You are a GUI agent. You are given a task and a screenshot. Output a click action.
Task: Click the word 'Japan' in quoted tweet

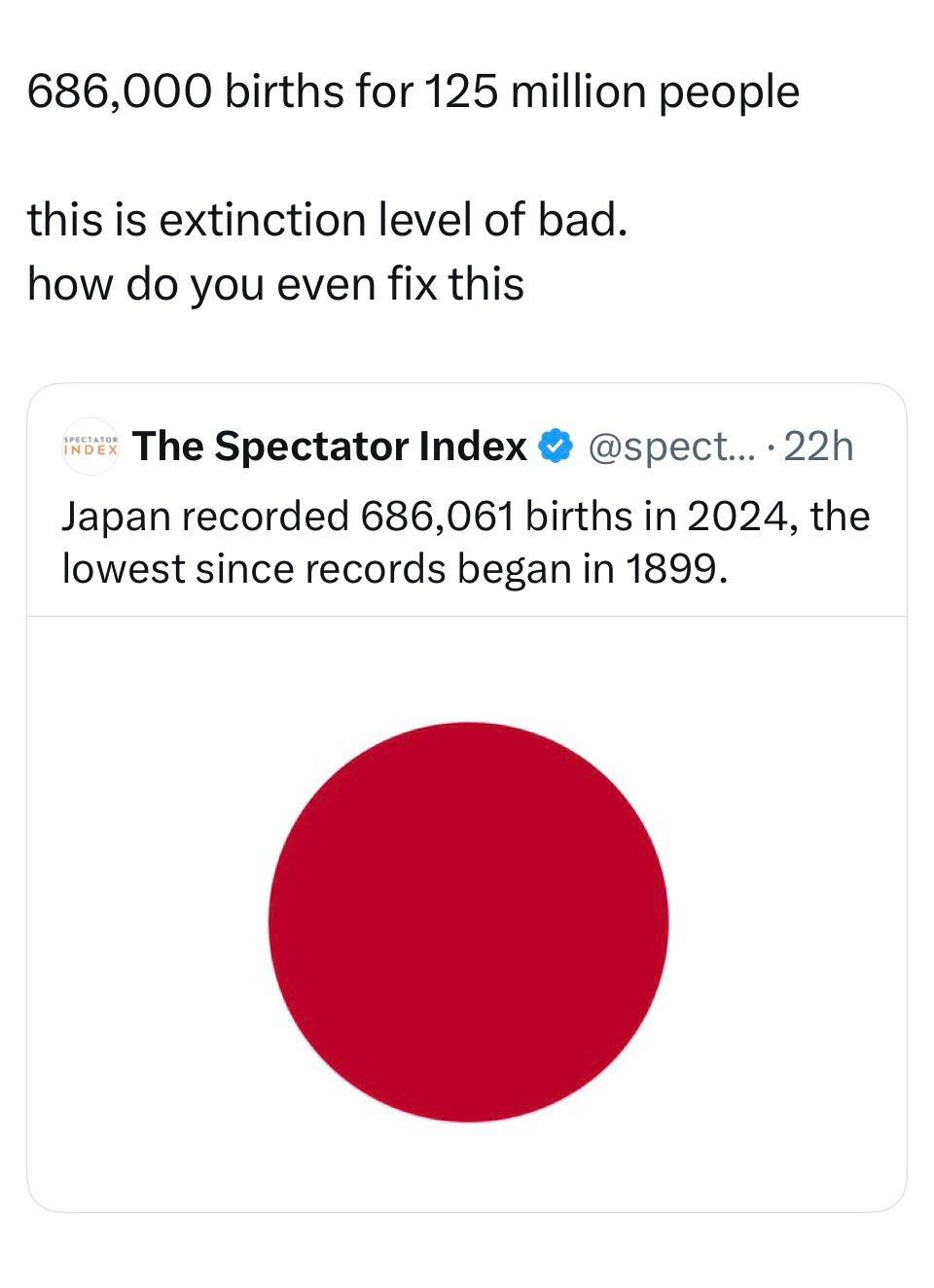116,517
